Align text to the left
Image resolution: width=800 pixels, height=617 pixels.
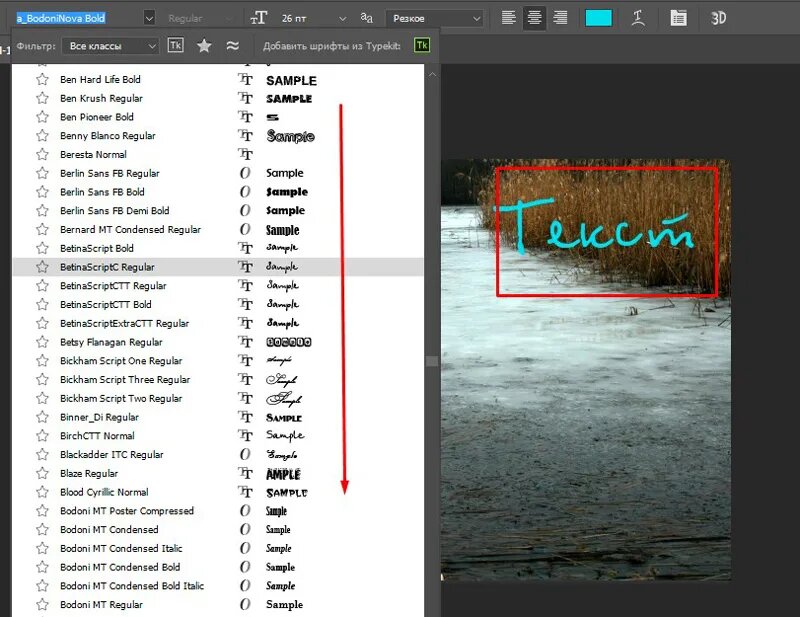coord(509,18)
